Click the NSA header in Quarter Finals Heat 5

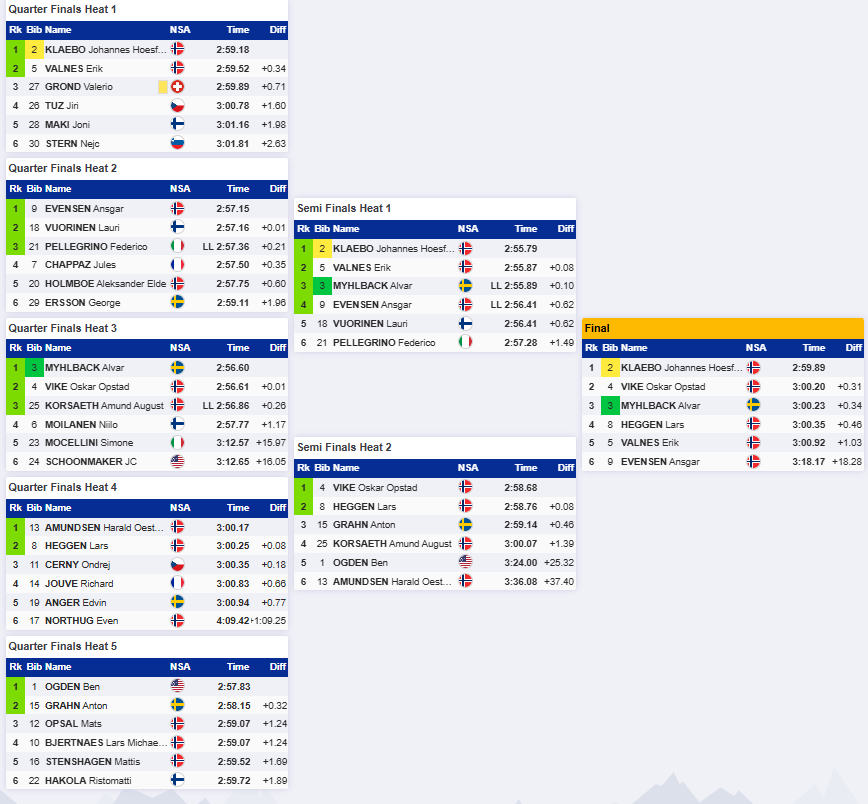[x=180, y=667]
